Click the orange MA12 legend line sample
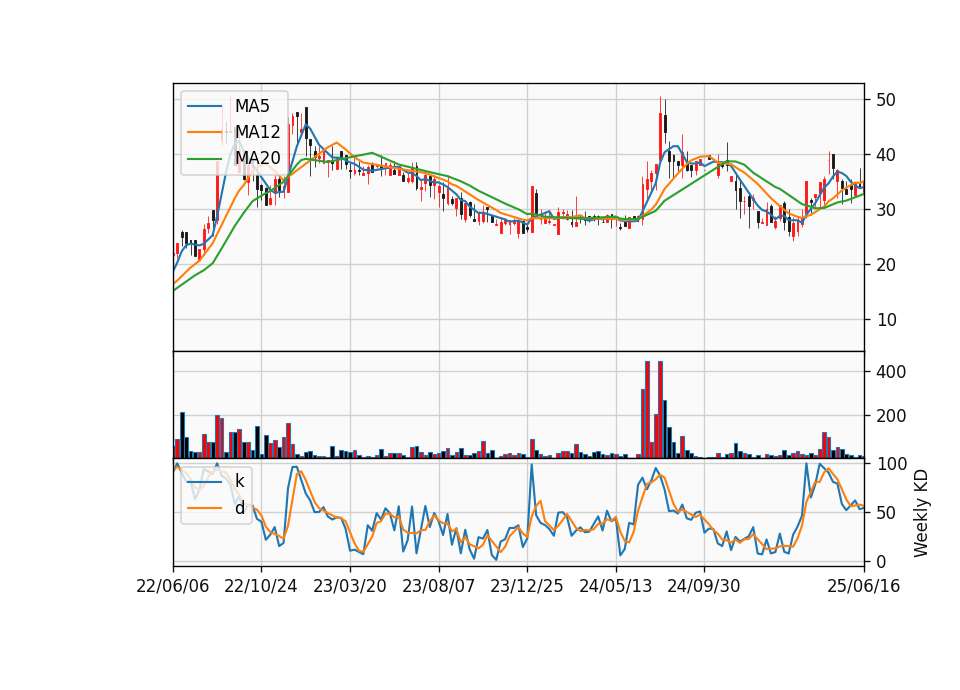This screenshot has height=690, width=960. pos(204,132)
